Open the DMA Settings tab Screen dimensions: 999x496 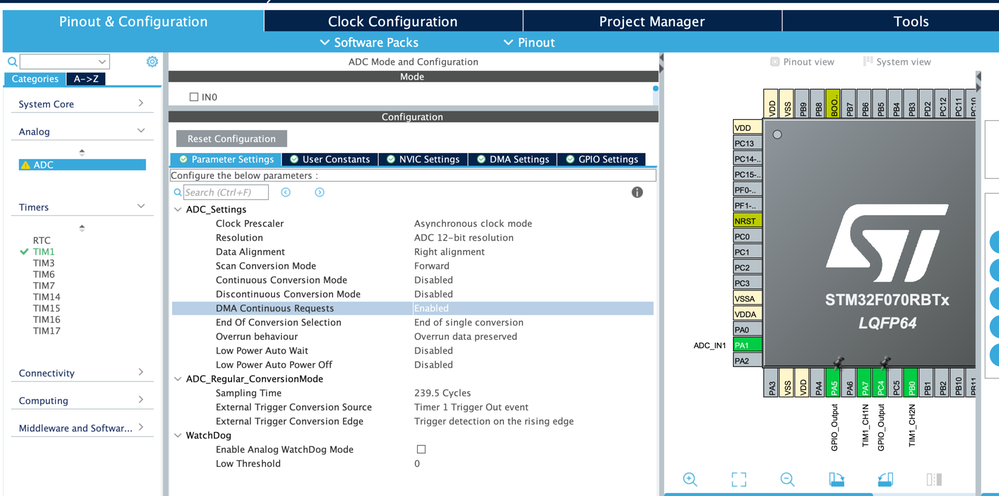point(512,159)
